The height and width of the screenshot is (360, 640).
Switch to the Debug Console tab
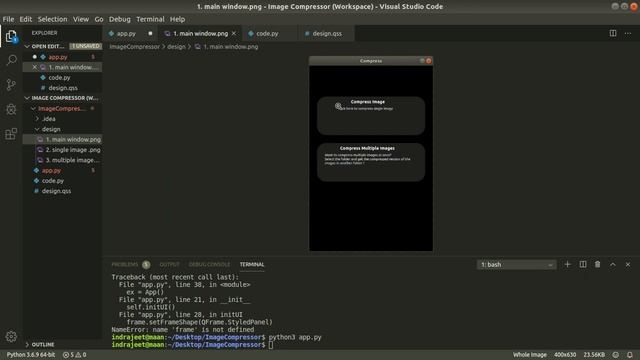coord(209,264)
